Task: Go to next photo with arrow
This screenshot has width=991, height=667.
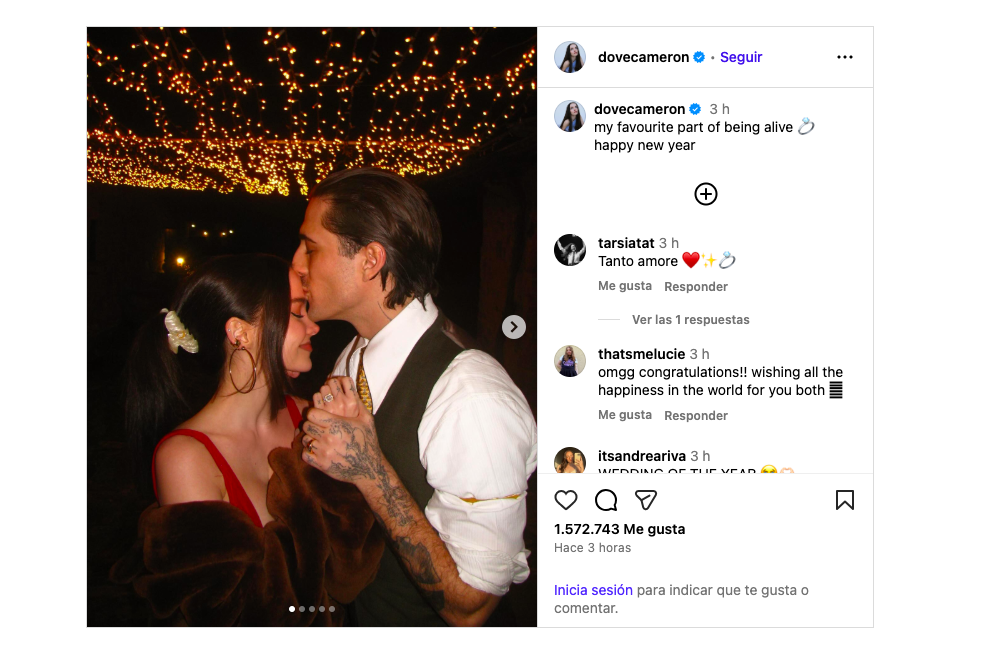Action: point(514,327)
